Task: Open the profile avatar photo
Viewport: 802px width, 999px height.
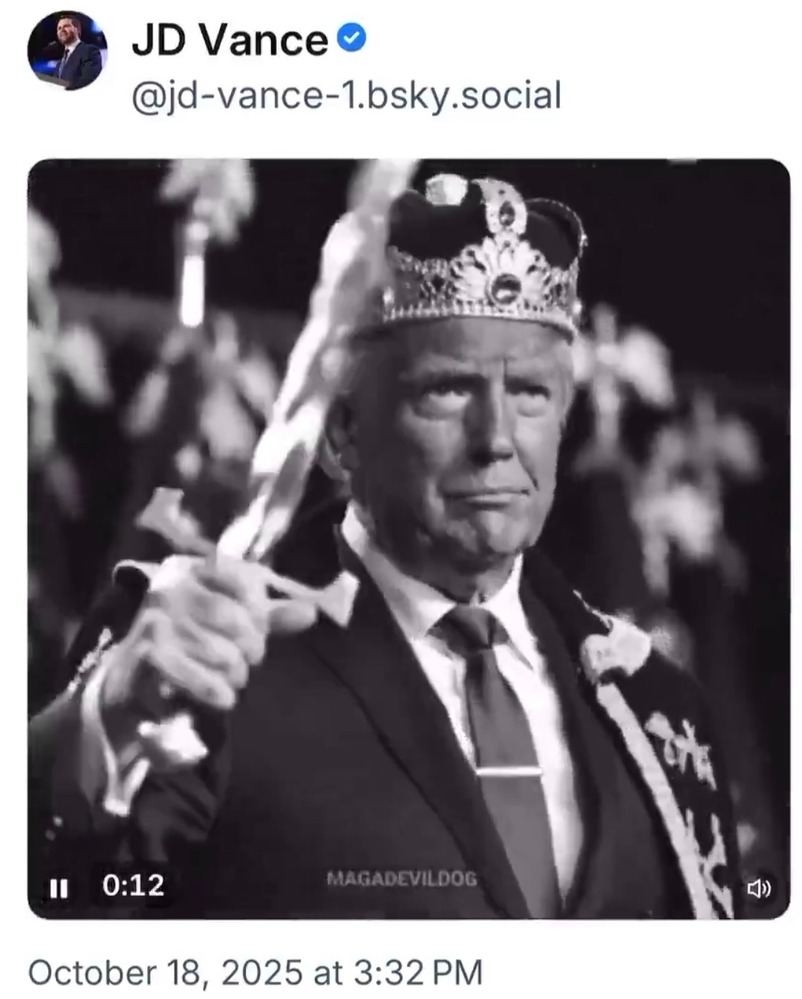Action: tap(66, 52)
